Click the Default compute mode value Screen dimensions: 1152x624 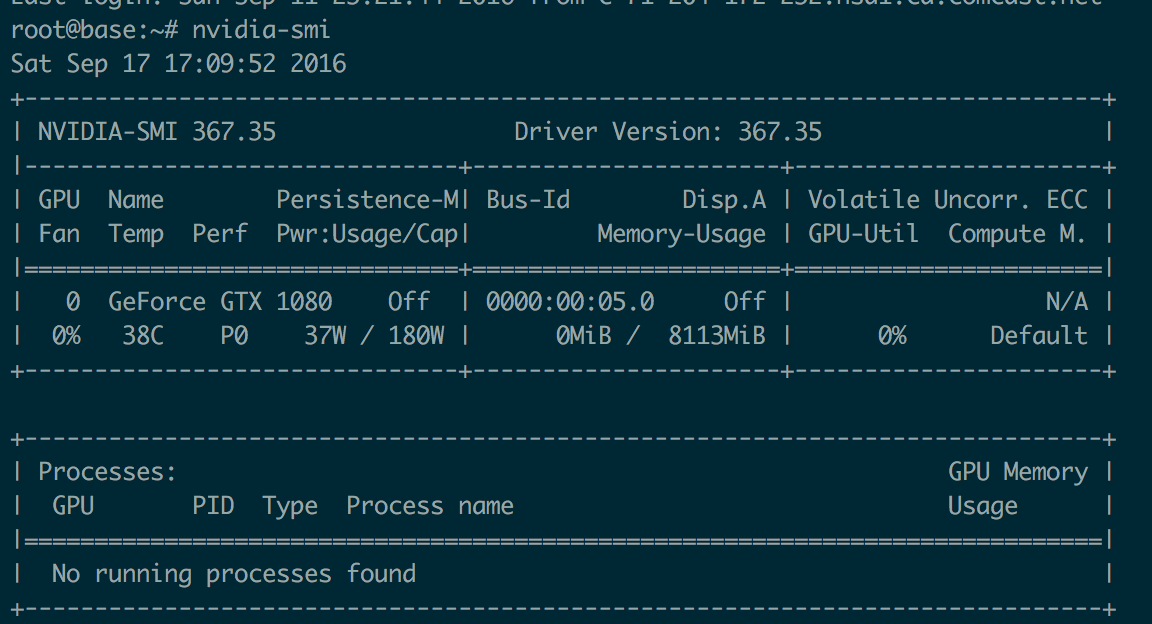(1038, 336)
